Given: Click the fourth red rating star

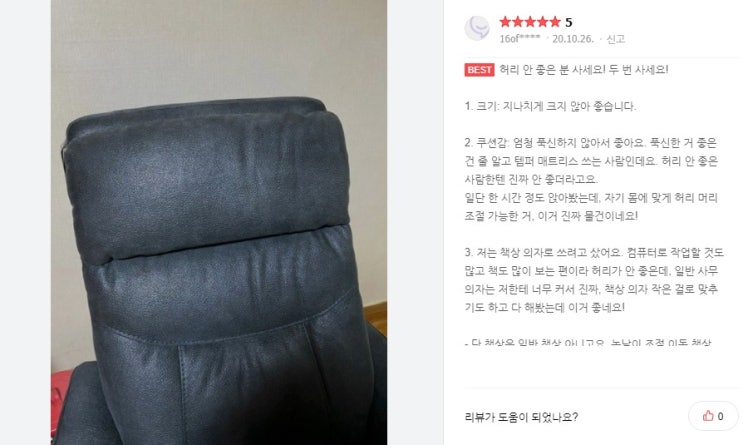Looking at the screenshot, I should (x=542, y=22).
